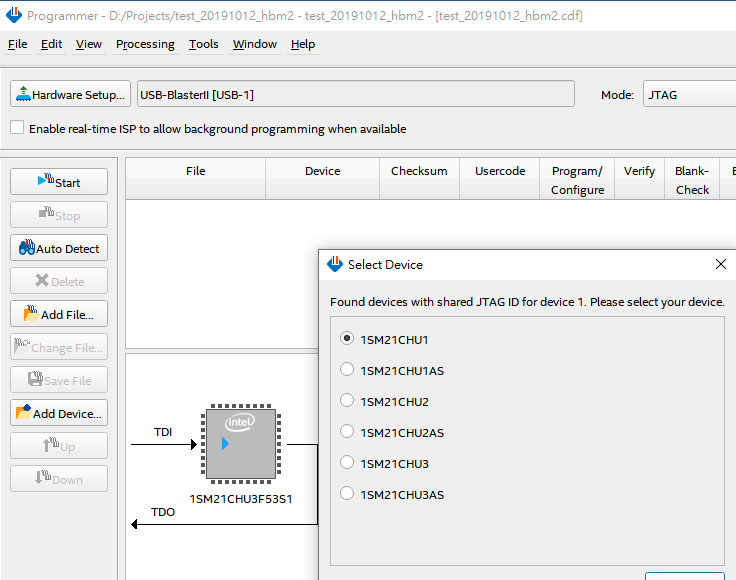Click Add File button

point(59,313)
